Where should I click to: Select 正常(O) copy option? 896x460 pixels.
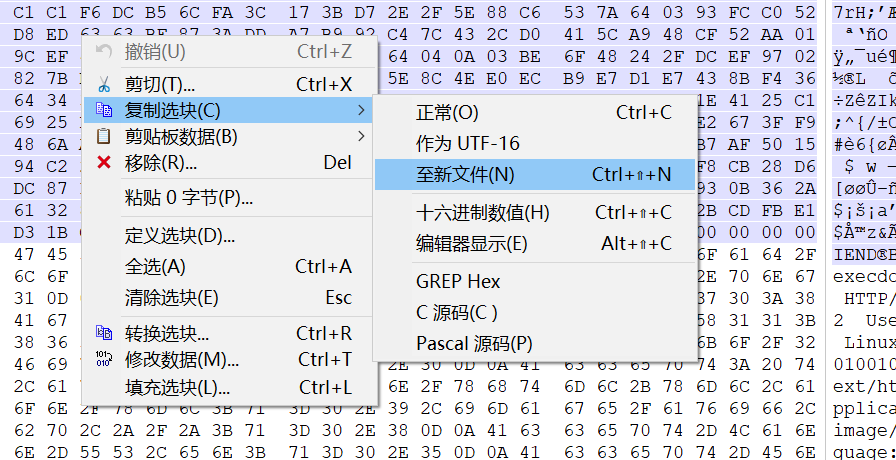pyautogui.click(x=447, y=113)
